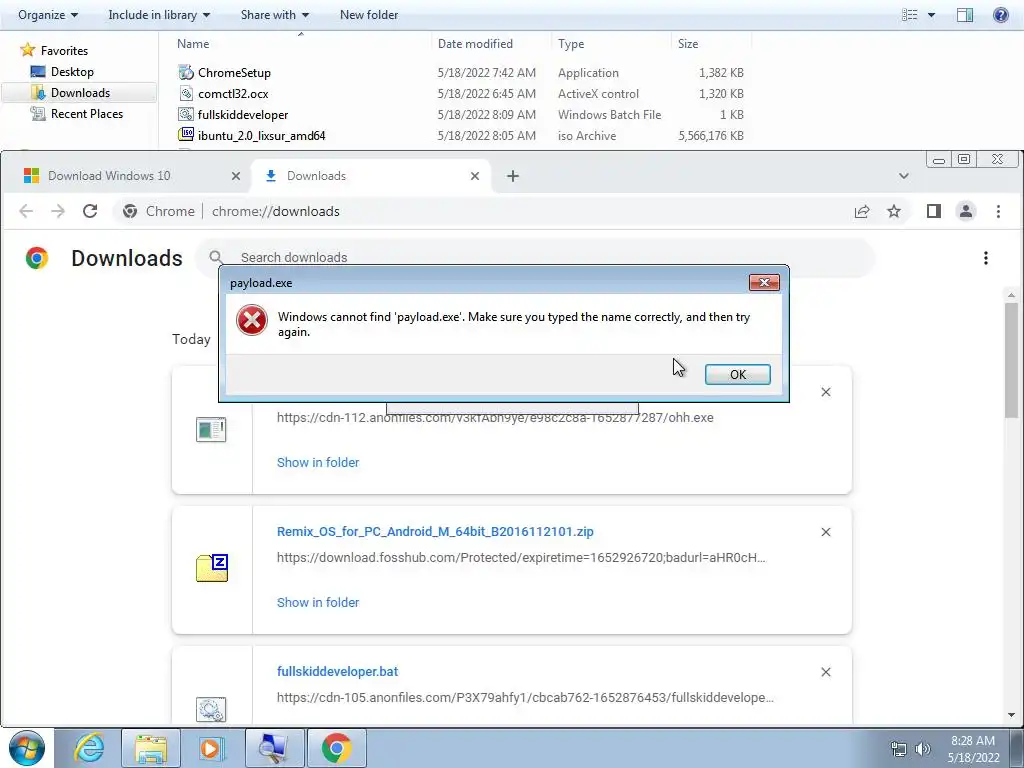This screenshot has height=768, width=1024.
Task: Select Desktop under Favorites
Action: 72,72
